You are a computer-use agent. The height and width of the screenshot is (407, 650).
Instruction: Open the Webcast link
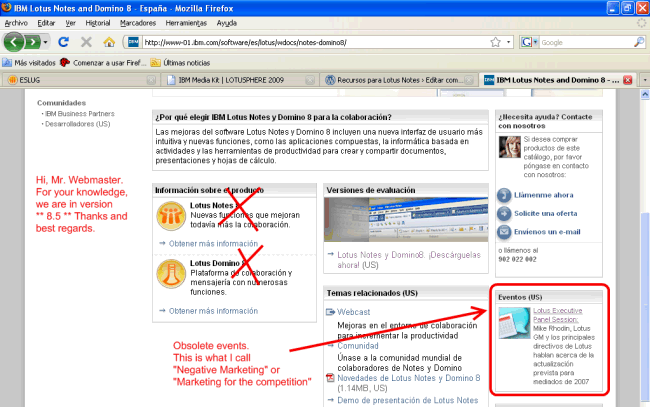354,312
